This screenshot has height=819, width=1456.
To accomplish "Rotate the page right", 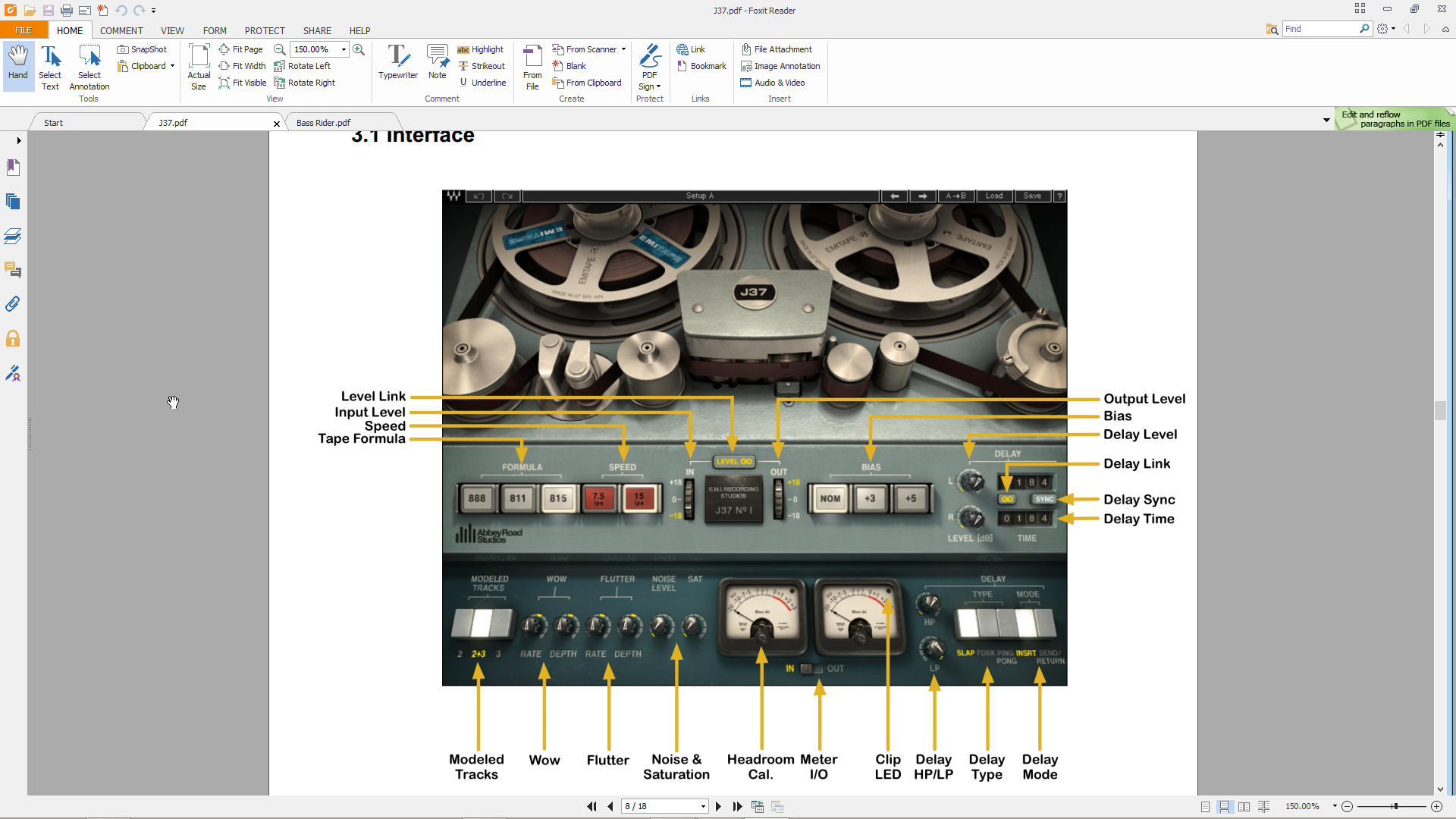I will click(304, 83).
